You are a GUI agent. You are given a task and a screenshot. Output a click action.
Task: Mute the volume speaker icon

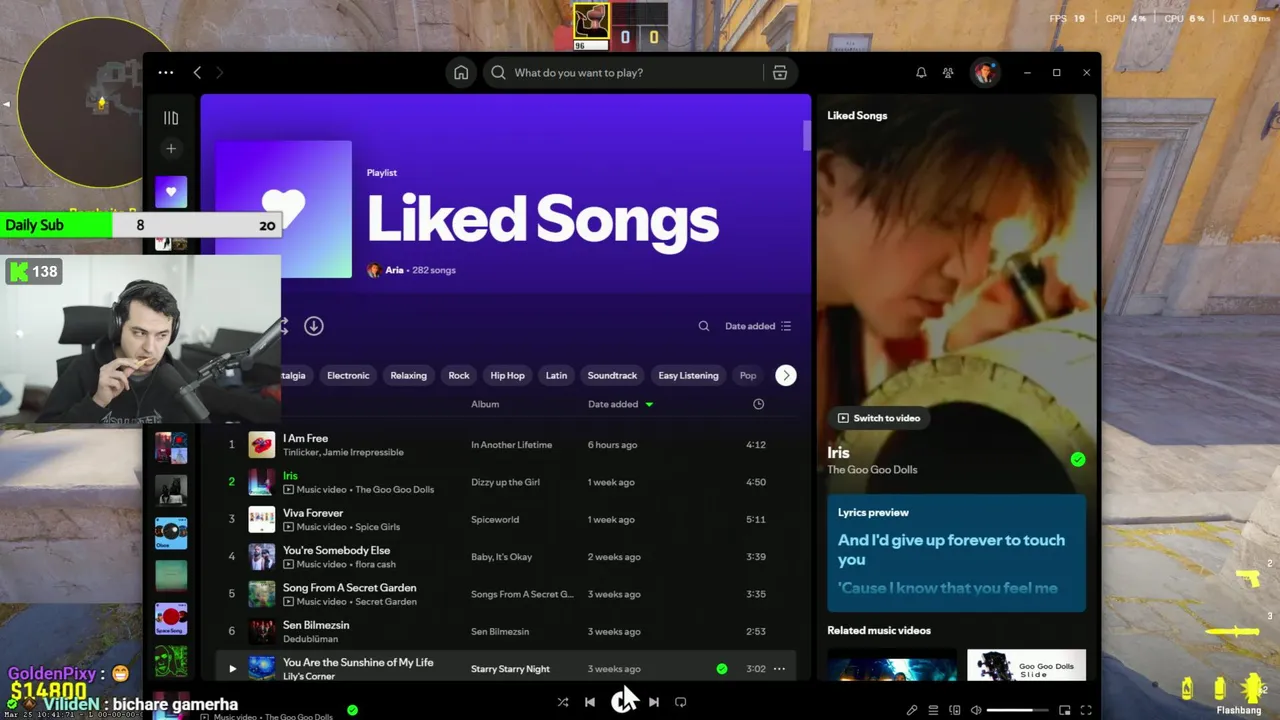[x=977, y=711]
